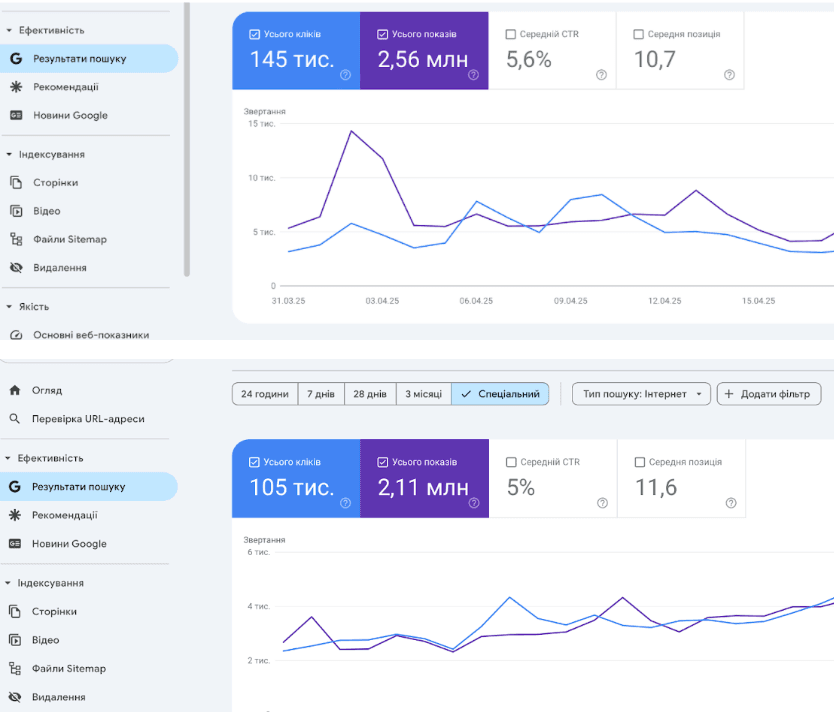Click the magnifier icon beside Перевірка URL-адреси
The image size is (834, 712).
[x=15, y=419]
